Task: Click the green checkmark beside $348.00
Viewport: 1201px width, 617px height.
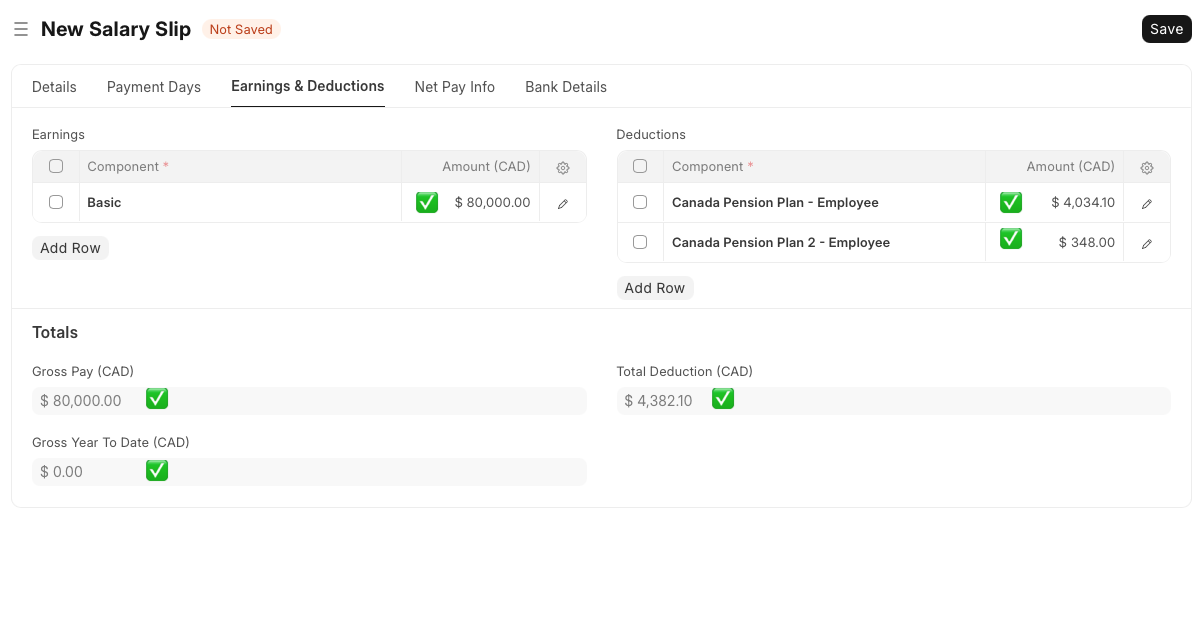Action: pyautogui.click(x=1011, y=238)
